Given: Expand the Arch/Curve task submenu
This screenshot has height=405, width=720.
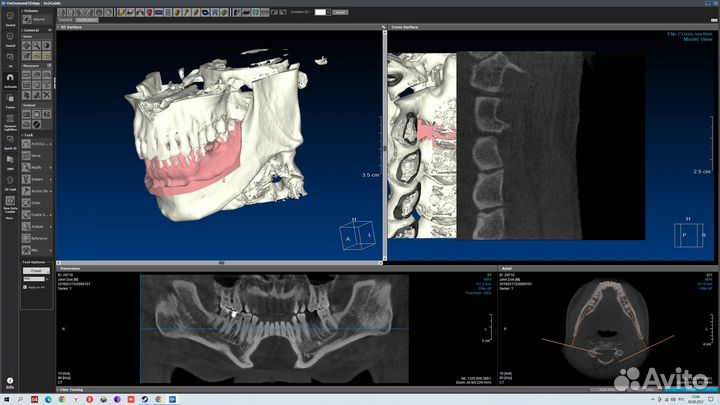Looking at the screenshot, I should pyautogui.click(x=51, y=144).
